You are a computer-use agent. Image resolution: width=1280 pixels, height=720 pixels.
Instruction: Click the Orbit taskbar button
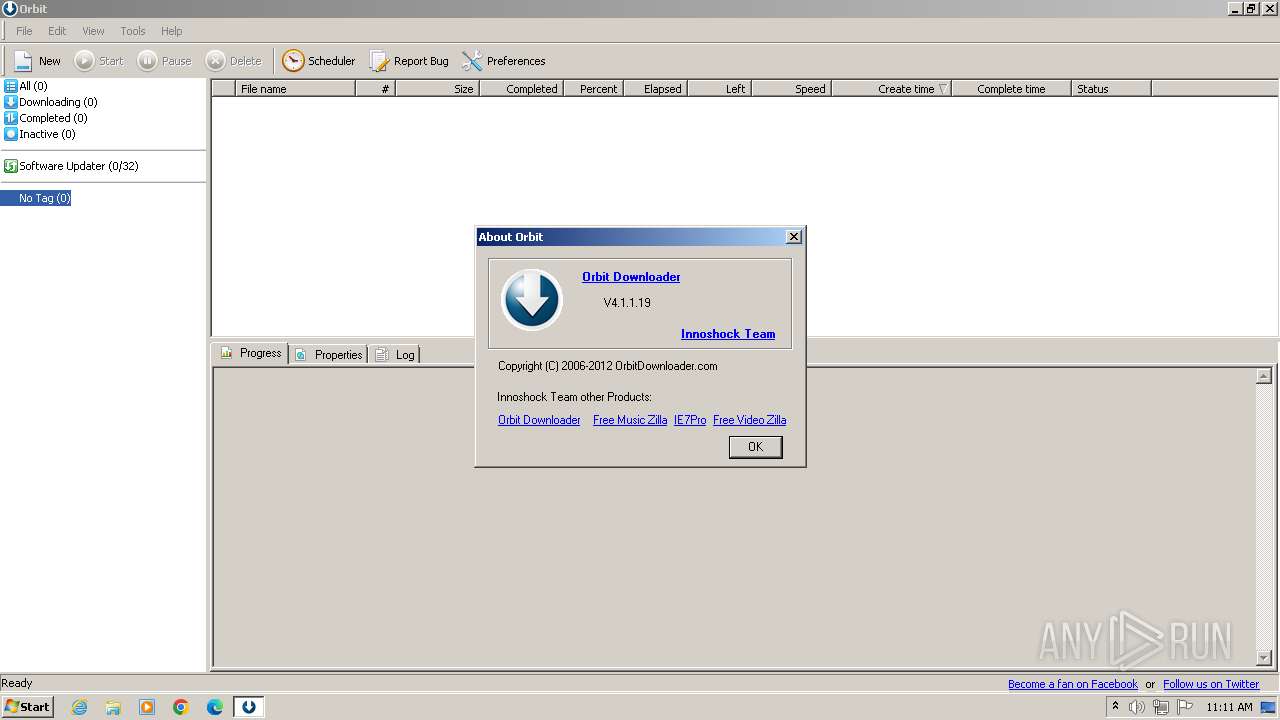(249, 707)
